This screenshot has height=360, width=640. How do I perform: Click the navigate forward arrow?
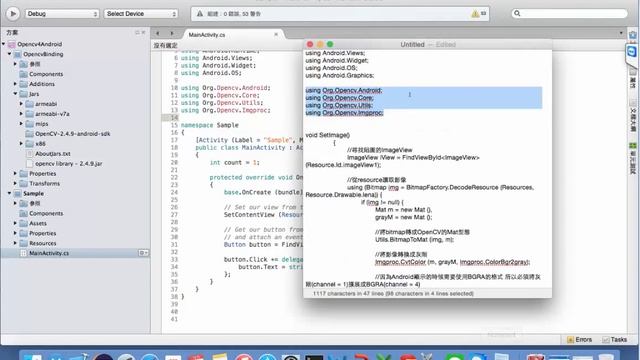point(172,33)
